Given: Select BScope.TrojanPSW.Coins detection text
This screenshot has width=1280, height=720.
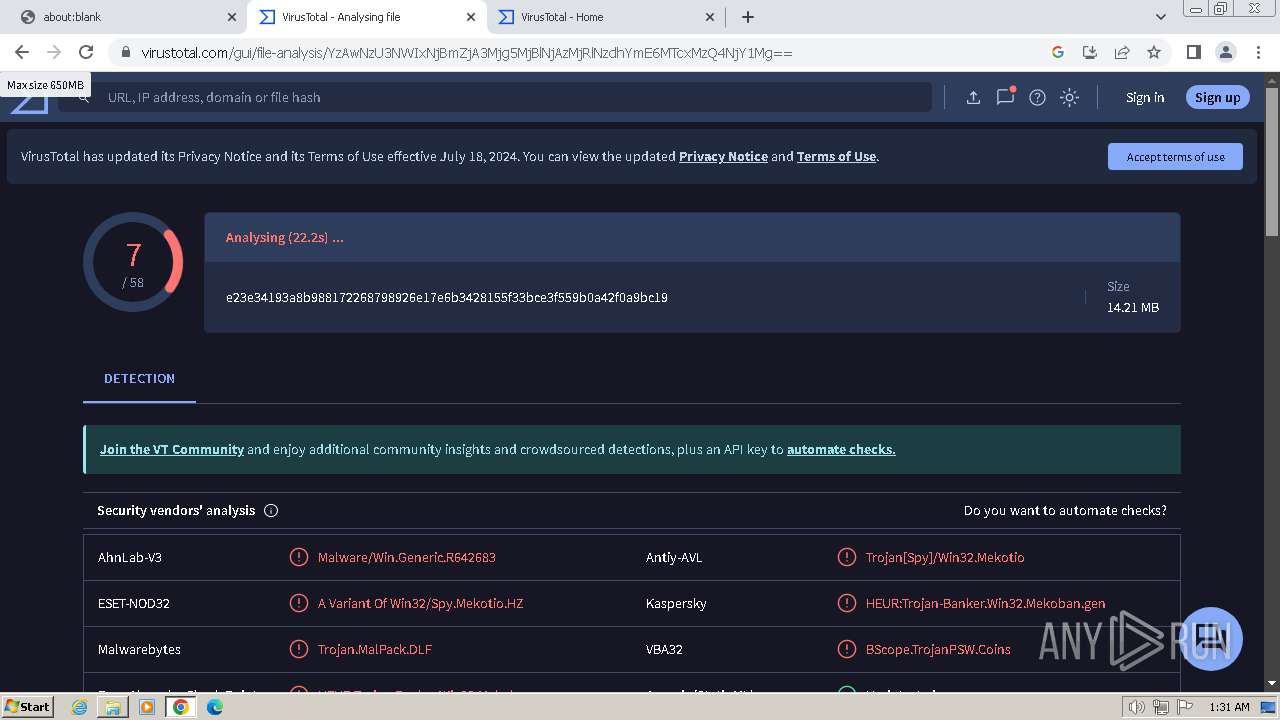Looking at the screenshot, I should (938, 649).
